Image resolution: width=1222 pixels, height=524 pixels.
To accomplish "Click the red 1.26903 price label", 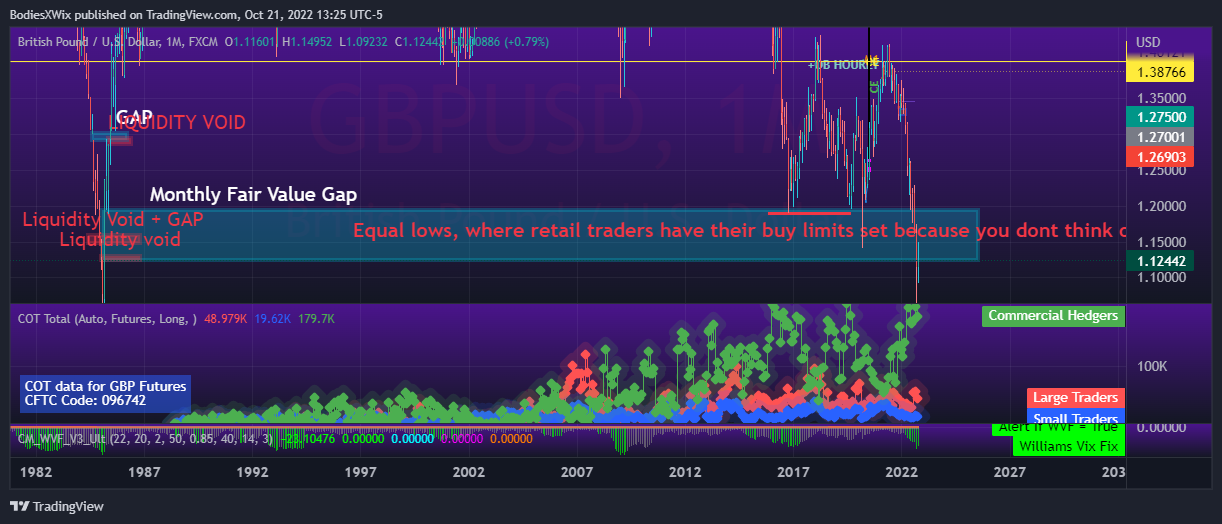I will (1161, 157).
